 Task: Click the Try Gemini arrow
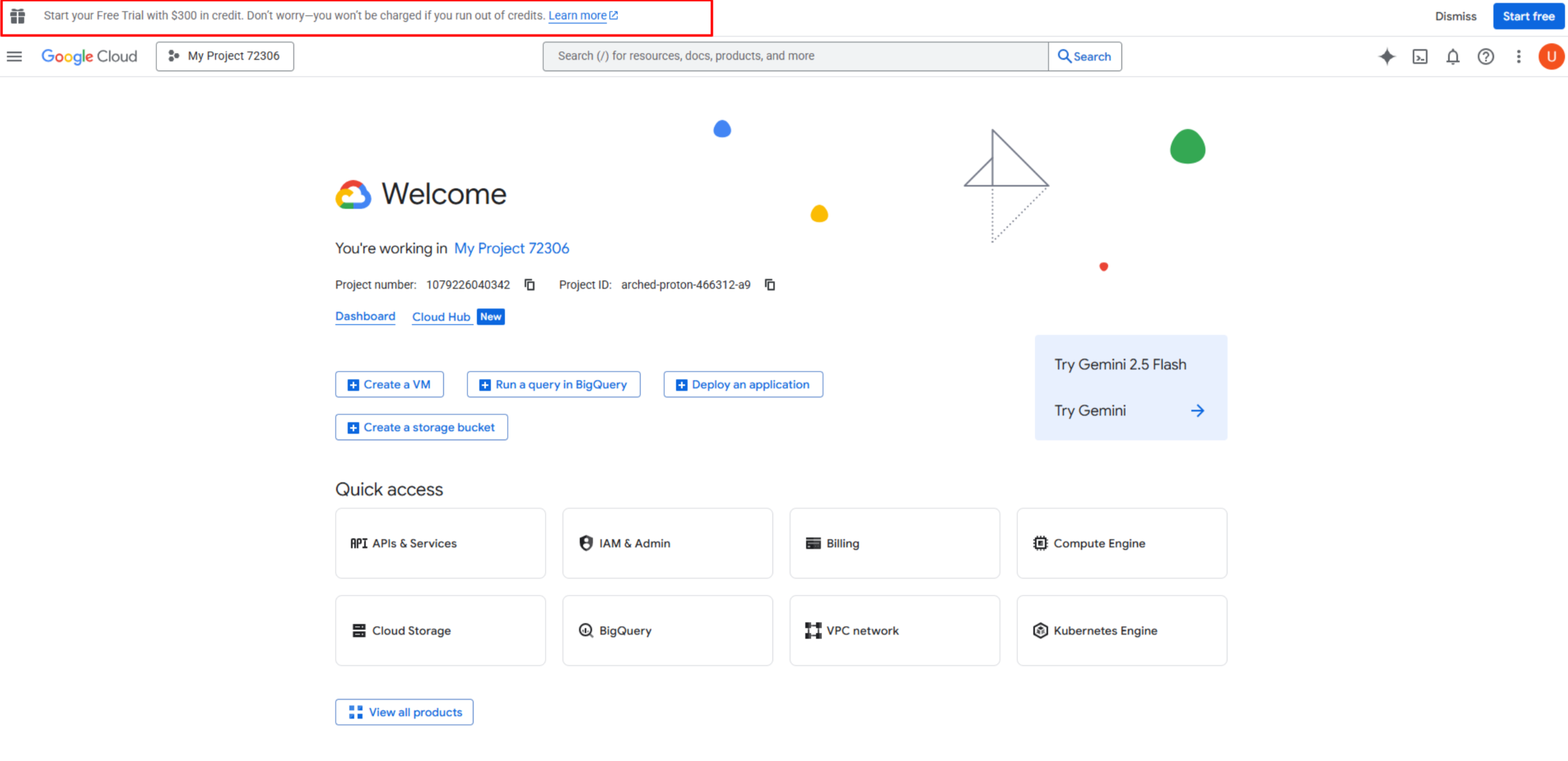click(x=1197, y=411)
